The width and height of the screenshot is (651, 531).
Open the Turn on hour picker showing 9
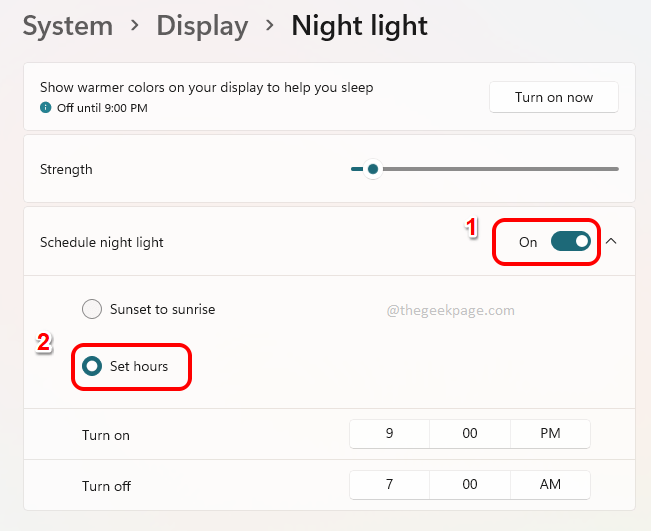click(x=389, y=434)
